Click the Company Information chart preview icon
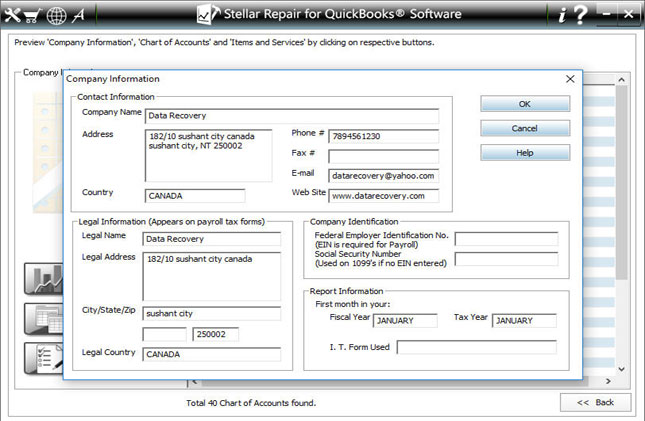 coord(44,279)
